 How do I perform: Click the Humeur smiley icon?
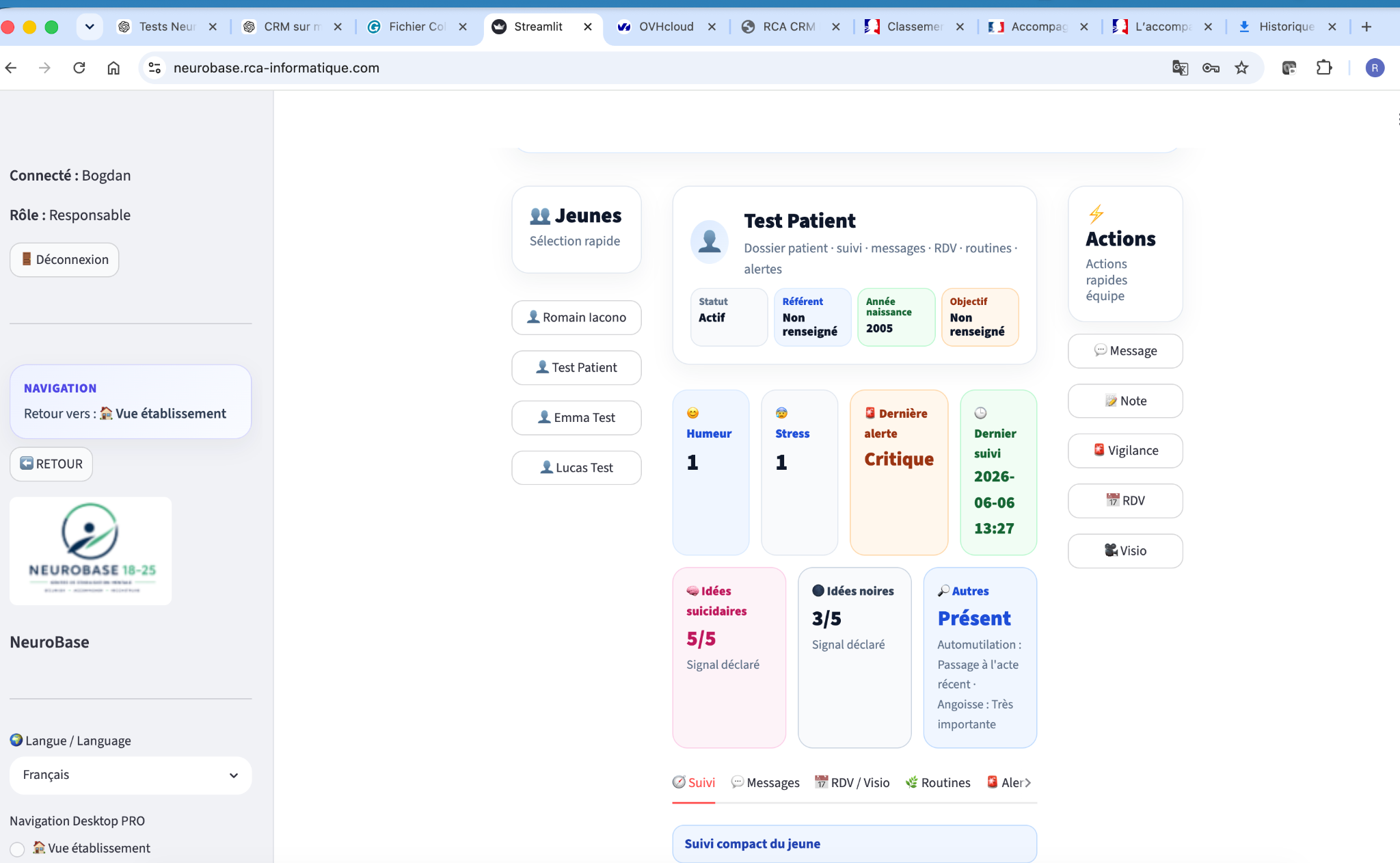692,413
